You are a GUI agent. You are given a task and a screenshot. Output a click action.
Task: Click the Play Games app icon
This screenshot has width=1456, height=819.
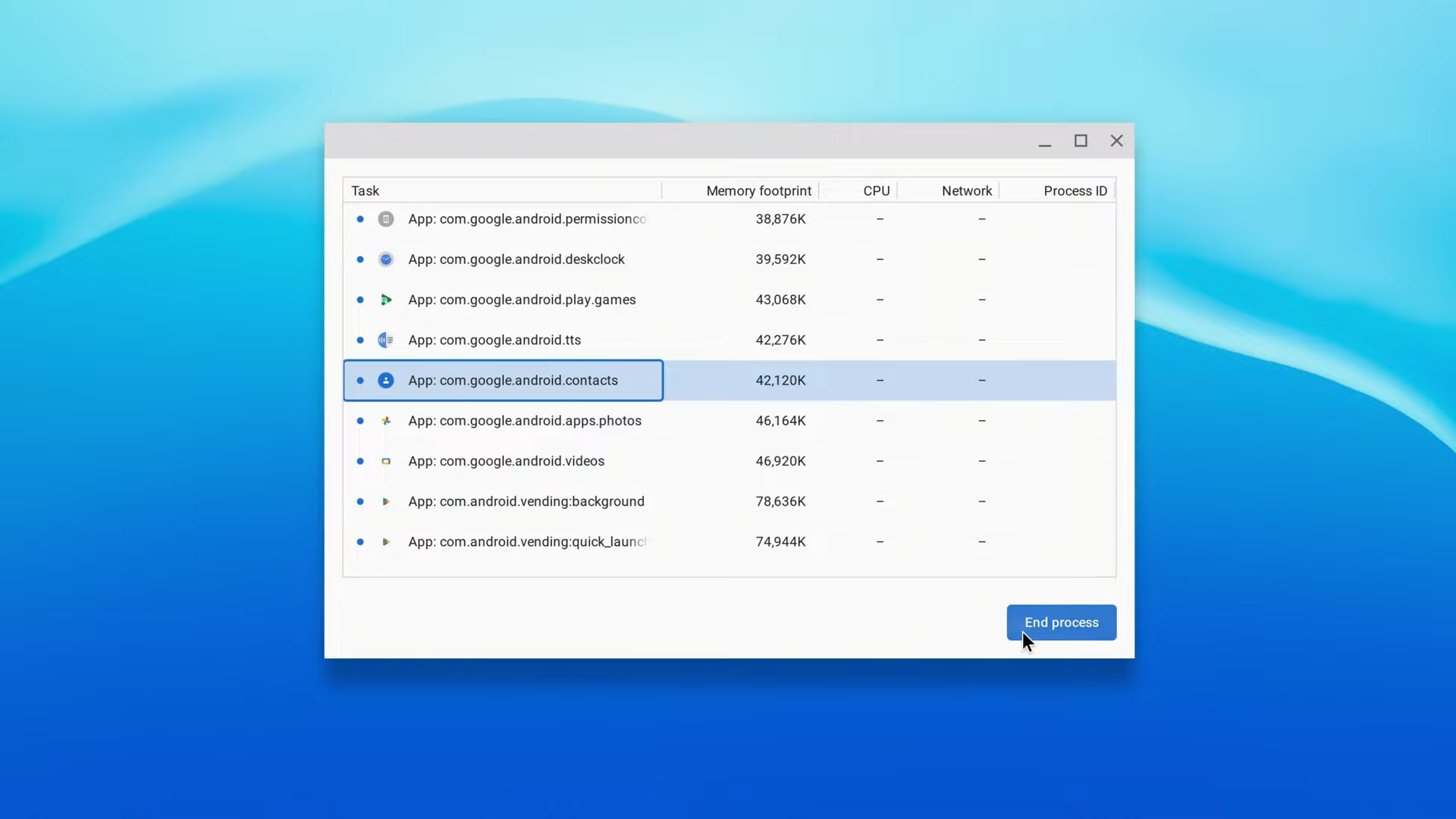tap(386, 300)
